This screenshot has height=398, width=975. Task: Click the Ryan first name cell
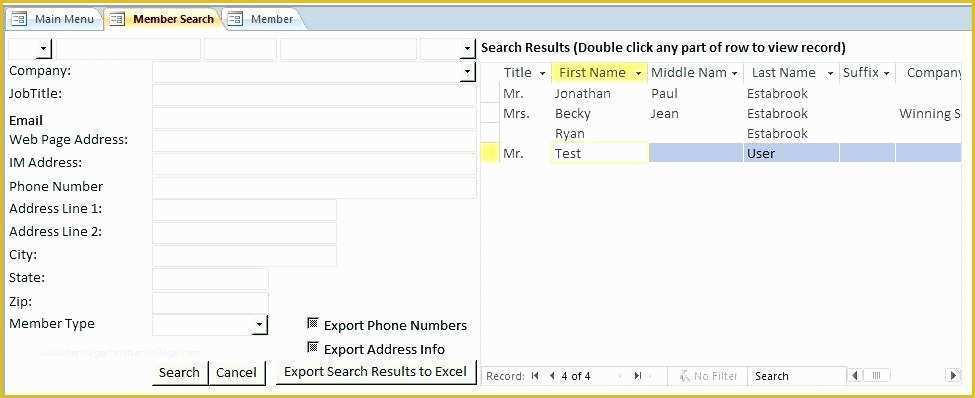[599, 134]
